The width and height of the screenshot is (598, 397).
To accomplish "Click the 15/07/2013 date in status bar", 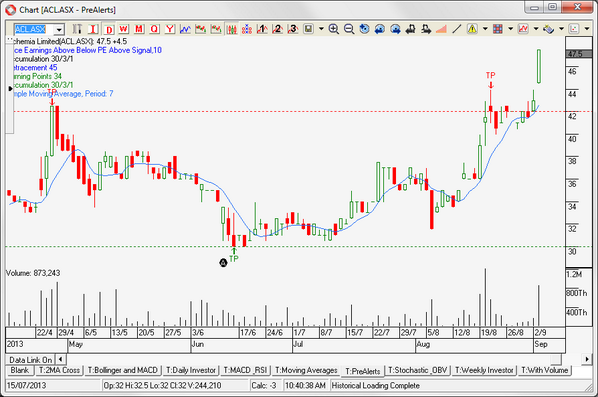I will pyautogui.click(x=26, y=386).
